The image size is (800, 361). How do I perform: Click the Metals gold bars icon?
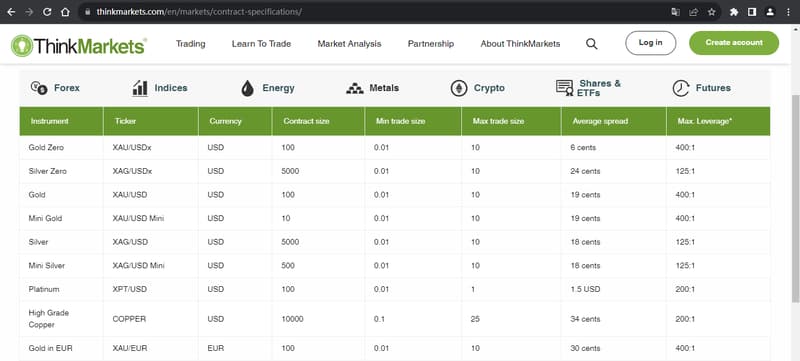(x=355, y=88)
